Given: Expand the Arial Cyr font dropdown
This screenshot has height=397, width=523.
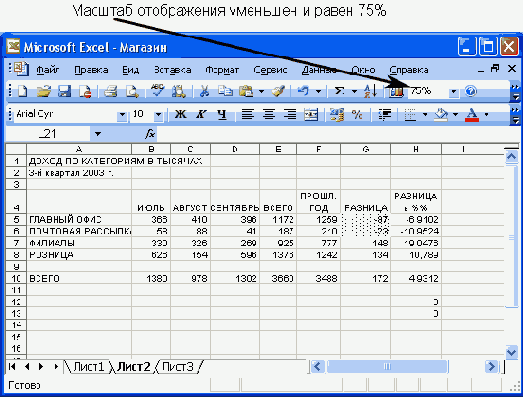Looking at the screenshot, I should pos(122,115).
